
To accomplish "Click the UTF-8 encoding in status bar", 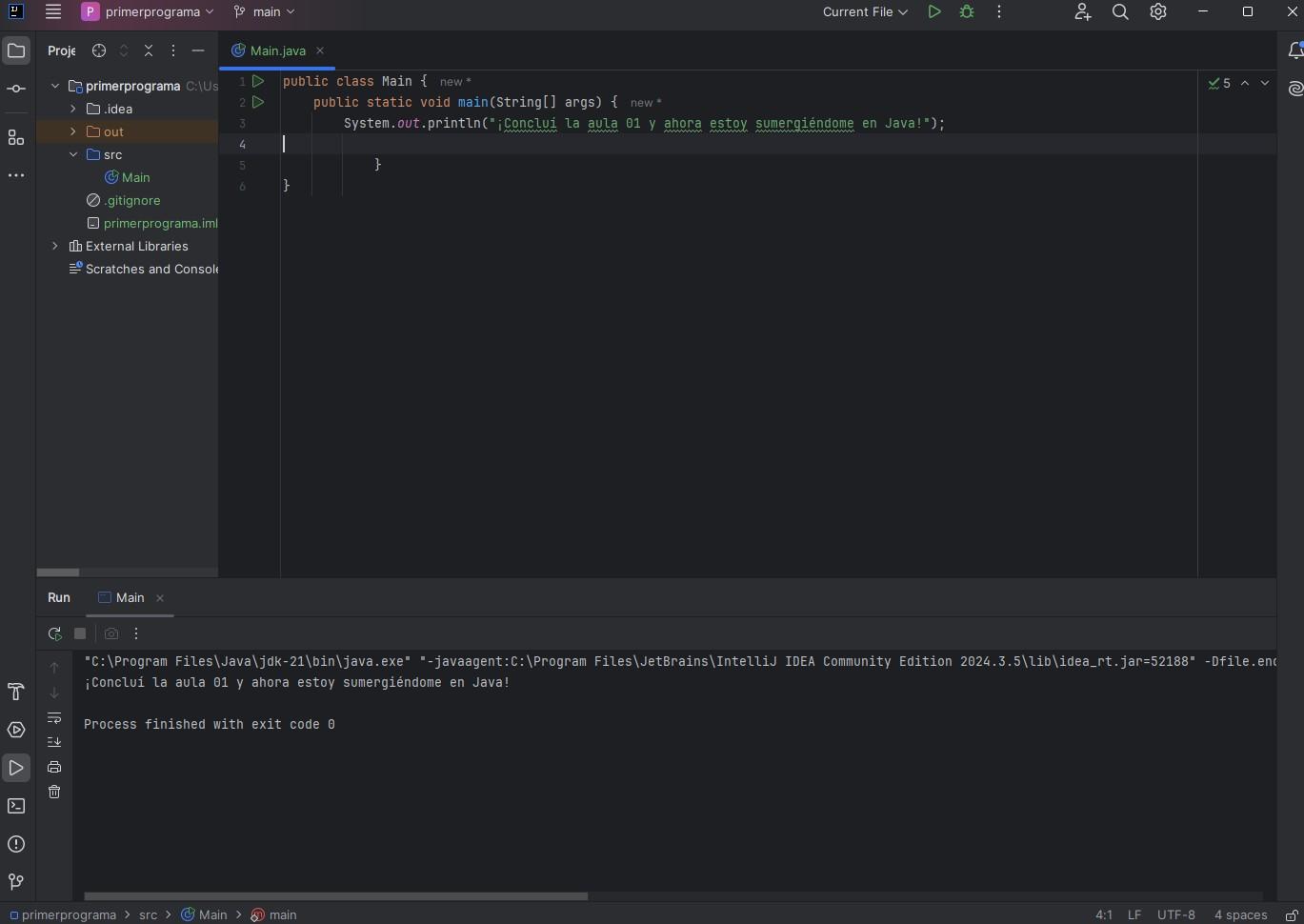I will [1175, 914].
